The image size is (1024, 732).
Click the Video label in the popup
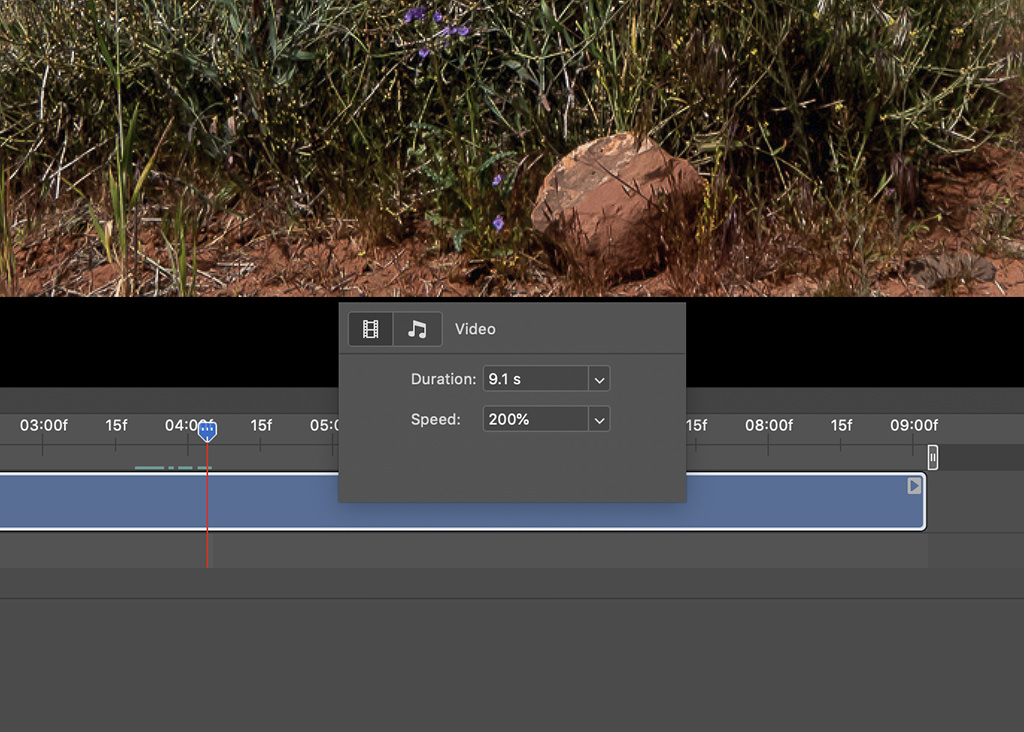(x=475, y=329)
